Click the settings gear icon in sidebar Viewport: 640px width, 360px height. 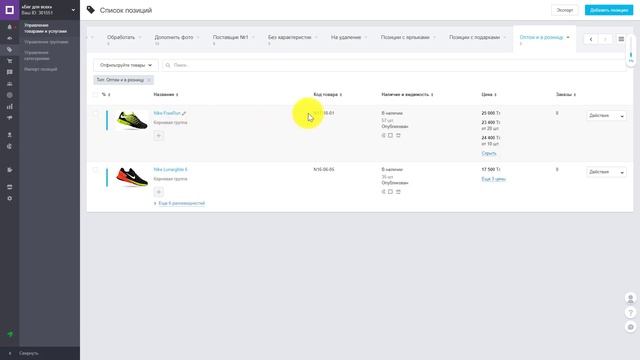(9, 198)
